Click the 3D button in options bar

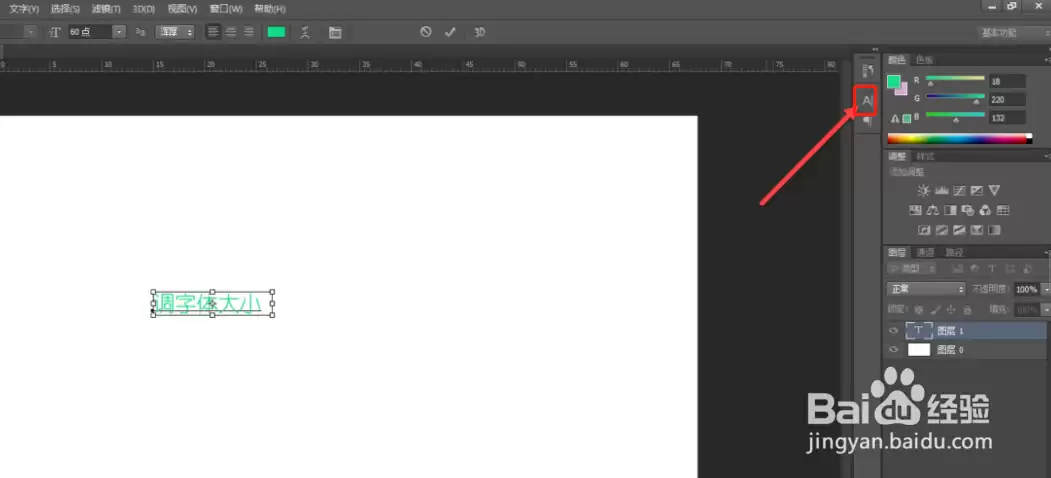point(479,32)
